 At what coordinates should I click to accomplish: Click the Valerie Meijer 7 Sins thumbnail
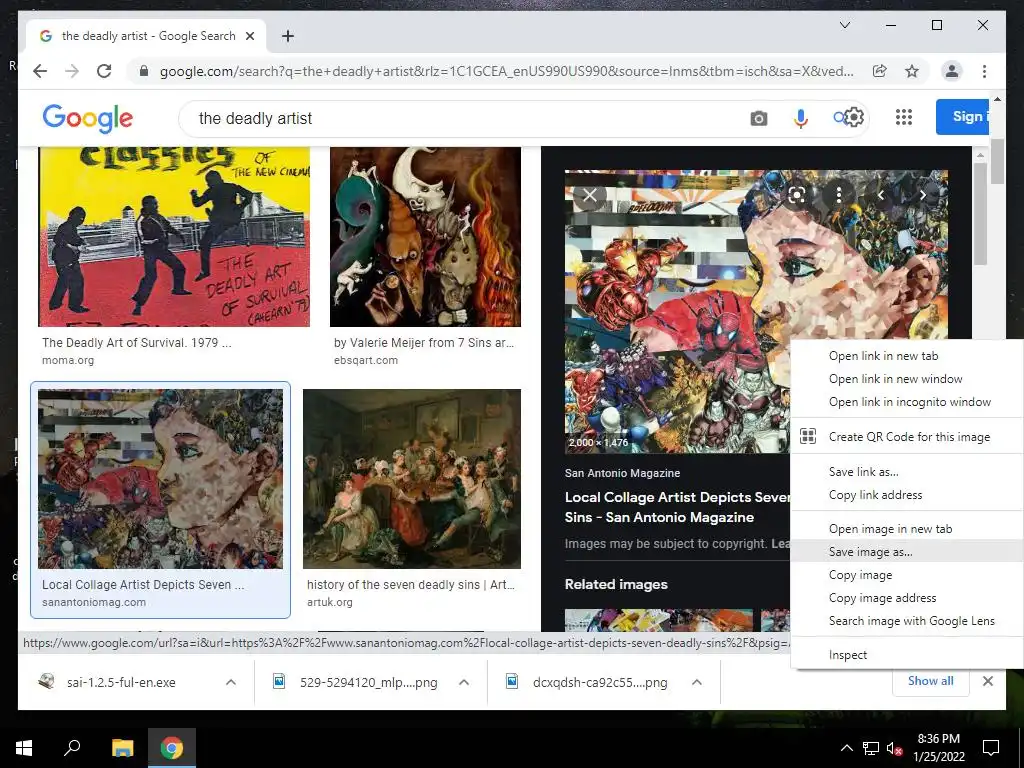425,237
